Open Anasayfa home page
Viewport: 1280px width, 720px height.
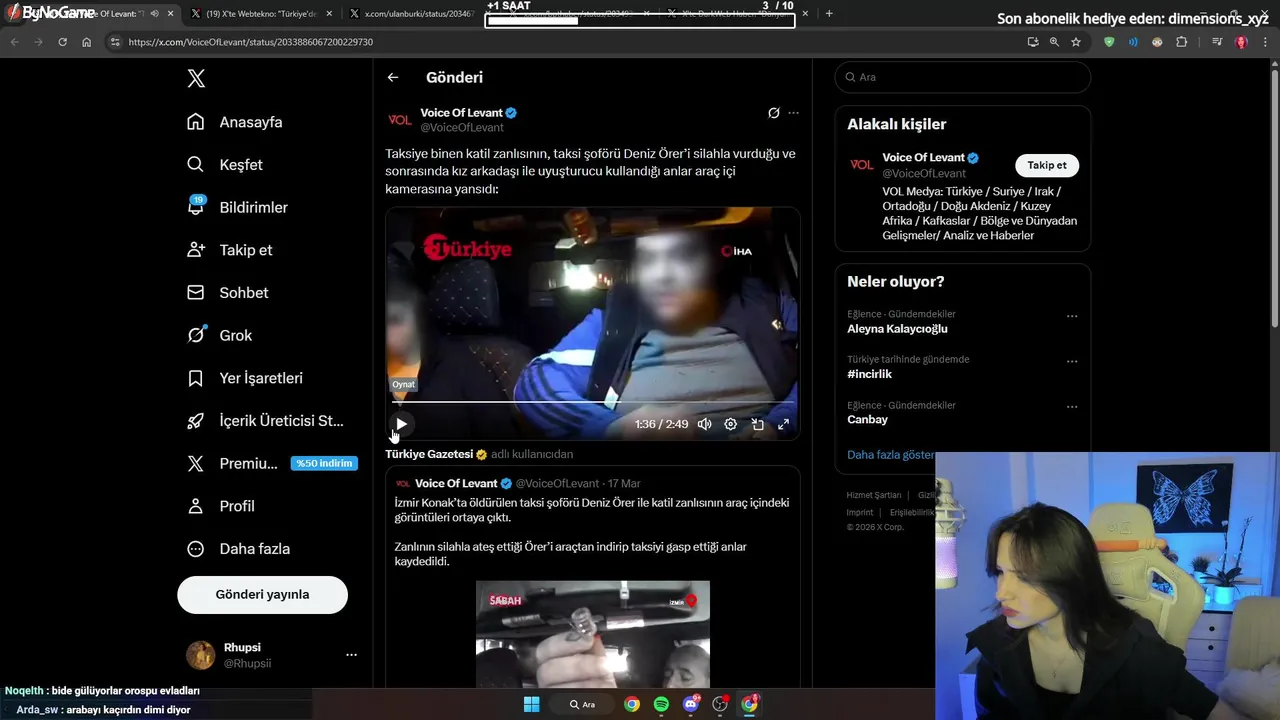tap(235, 122)
